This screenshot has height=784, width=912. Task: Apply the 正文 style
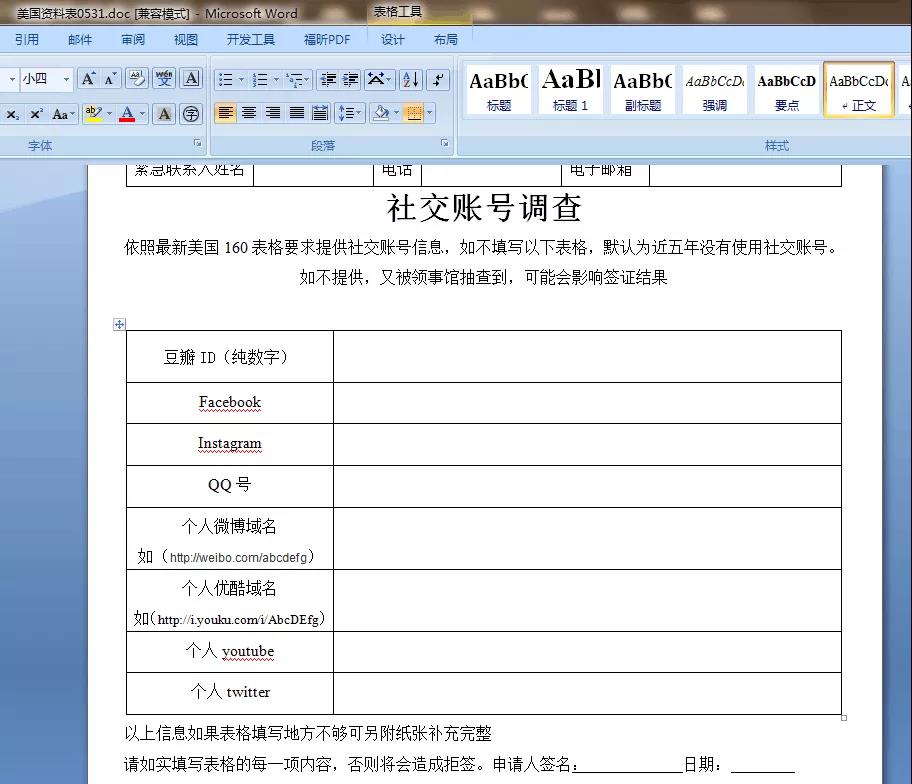[x=858, y=90]
